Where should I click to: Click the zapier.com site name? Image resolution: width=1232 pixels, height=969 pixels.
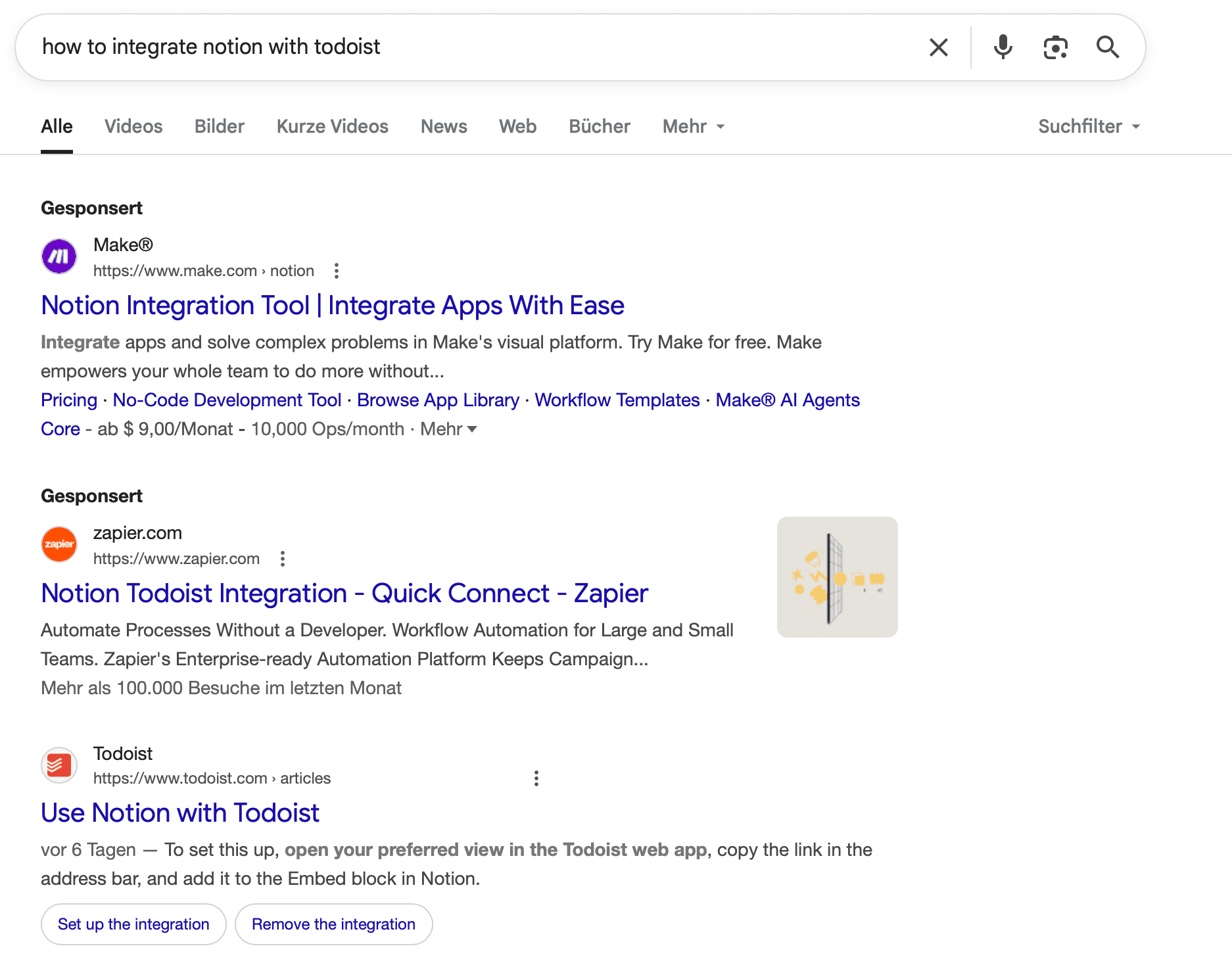coord(137,533)
